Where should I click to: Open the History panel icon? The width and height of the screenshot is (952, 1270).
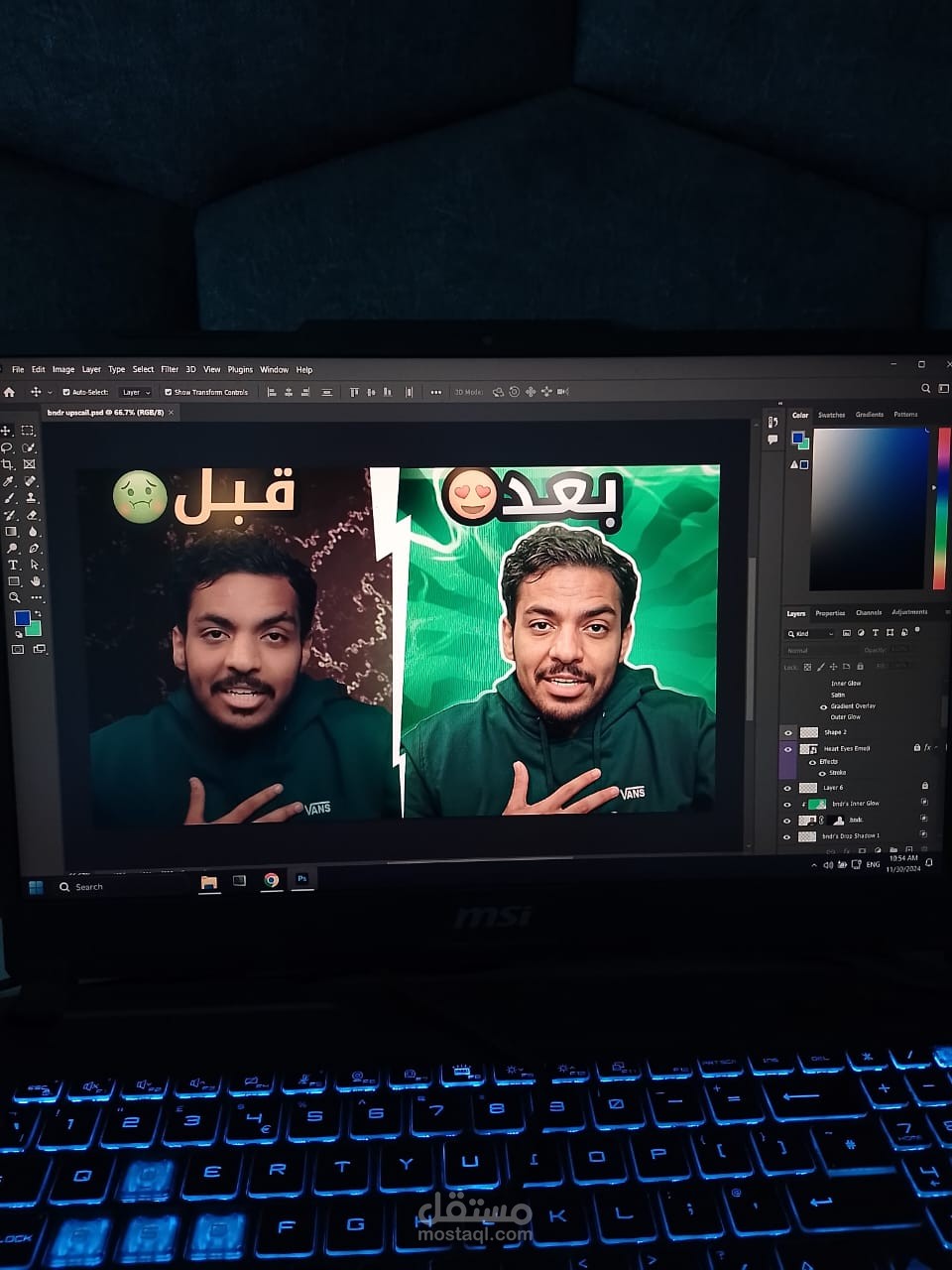coord(773,423)
